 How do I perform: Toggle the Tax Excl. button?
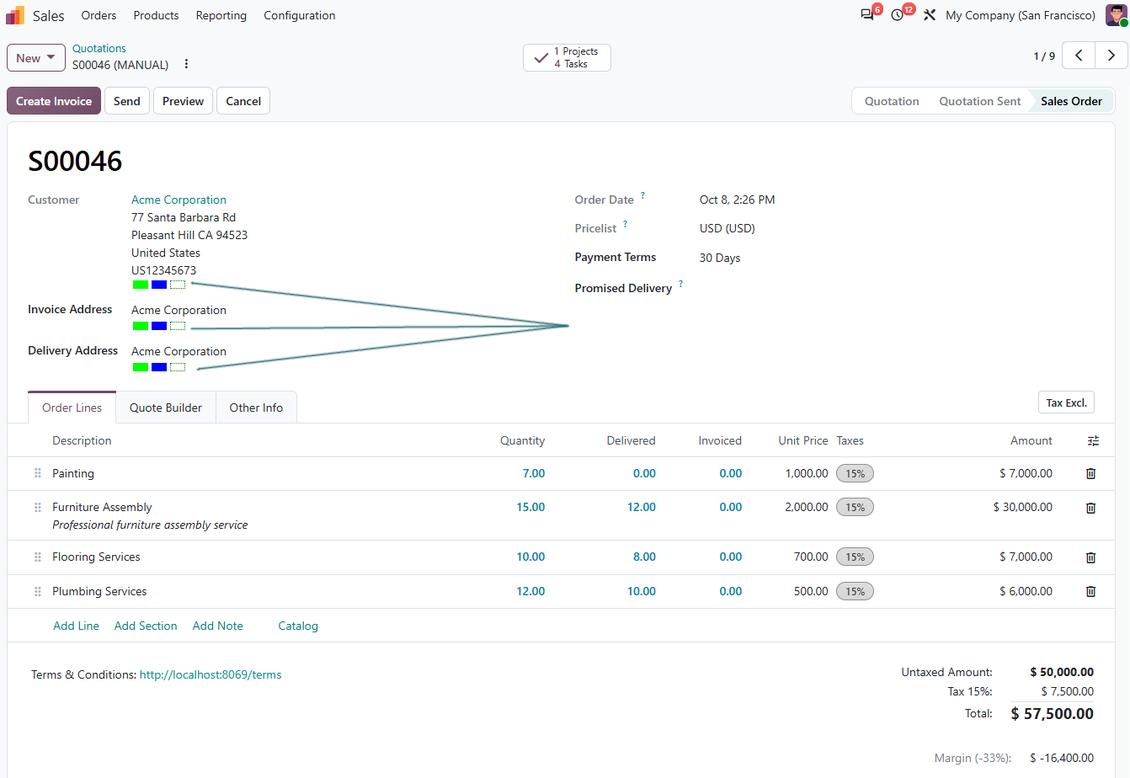[1066, 403]
